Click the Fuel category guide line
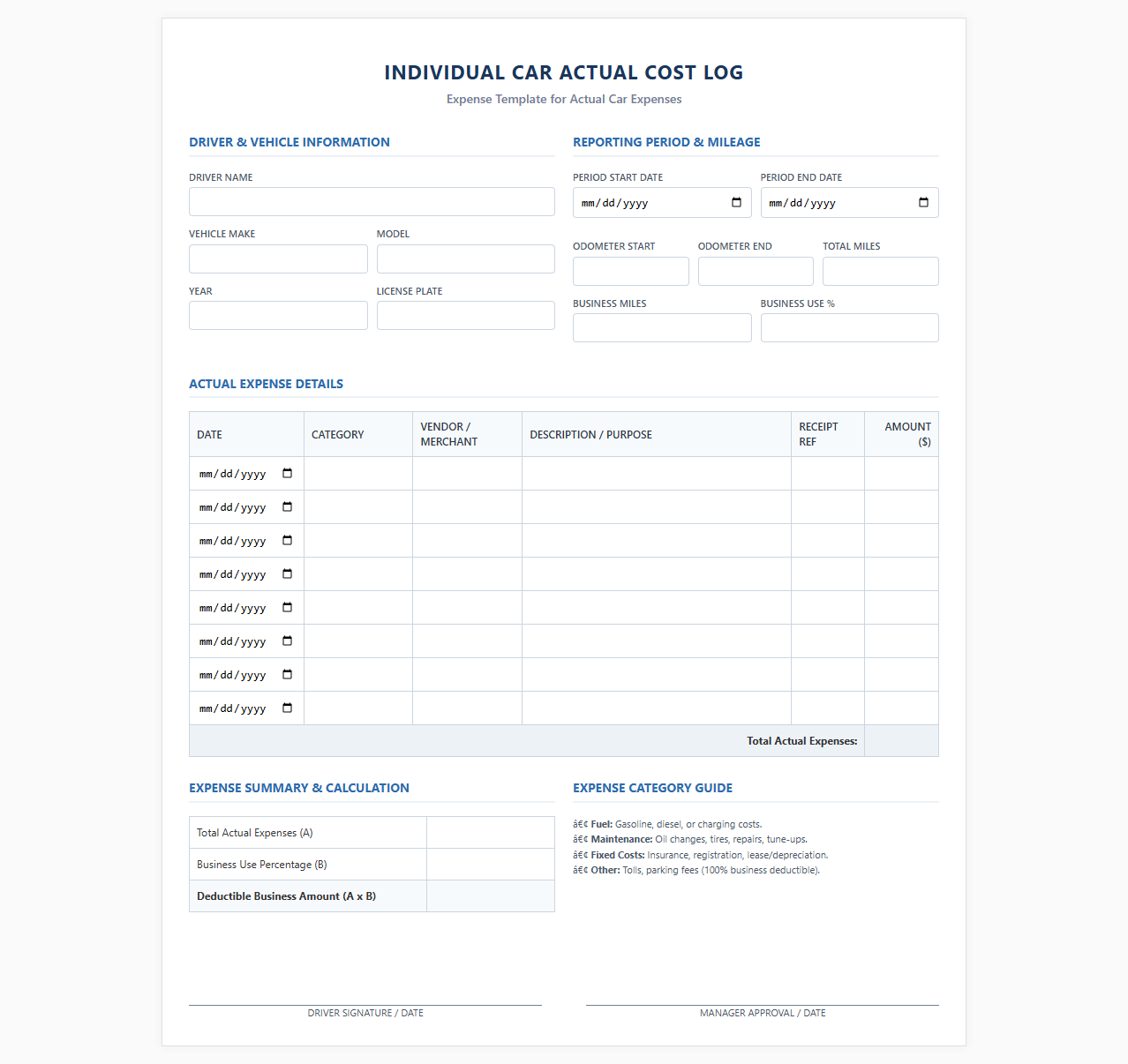1128x1064 pixels. point(667,824)
